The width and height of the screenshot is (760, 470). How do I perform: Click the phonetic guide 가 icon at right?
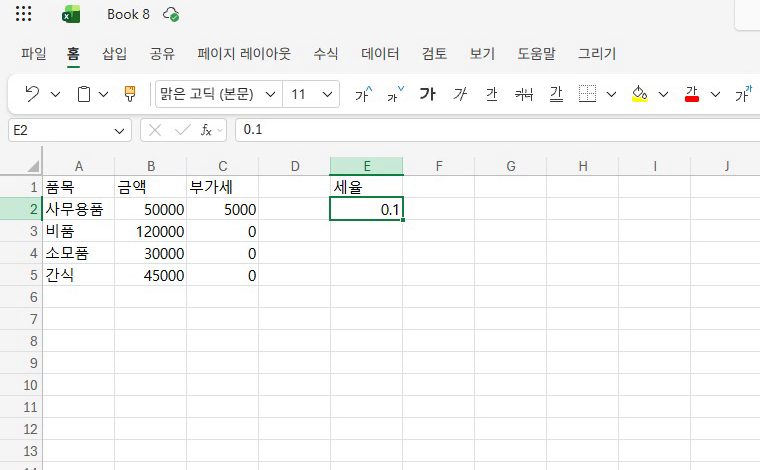click(744, 94)
